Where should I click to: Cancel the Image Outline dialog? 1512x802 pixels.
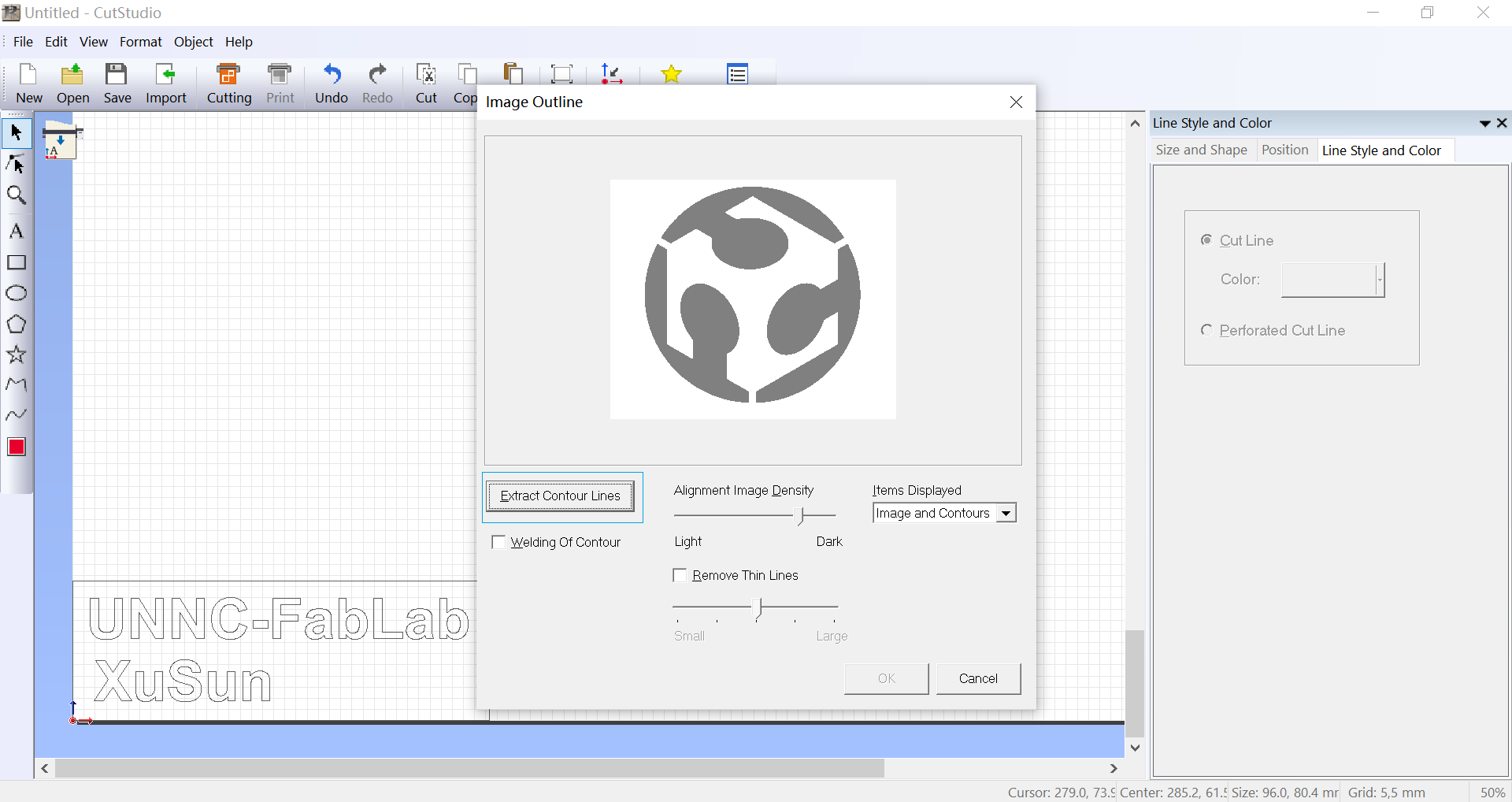[978, 678]
